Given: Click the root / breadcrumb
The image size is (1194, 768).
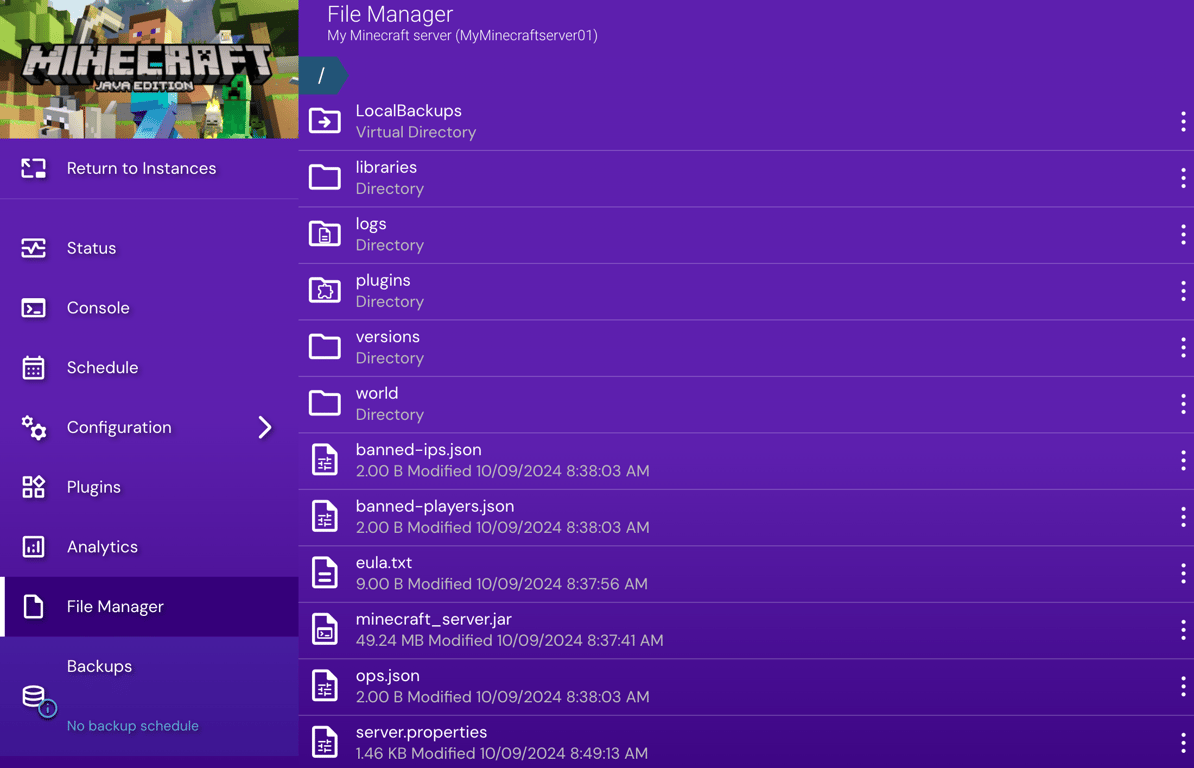Looking at the screenshot, I should coord(321,74).
